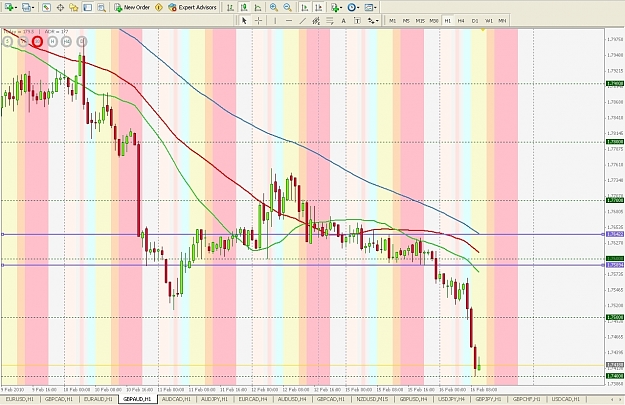625x405 pixels.
Task: Select the Text tool (A)
Action: tap(343, 21)
